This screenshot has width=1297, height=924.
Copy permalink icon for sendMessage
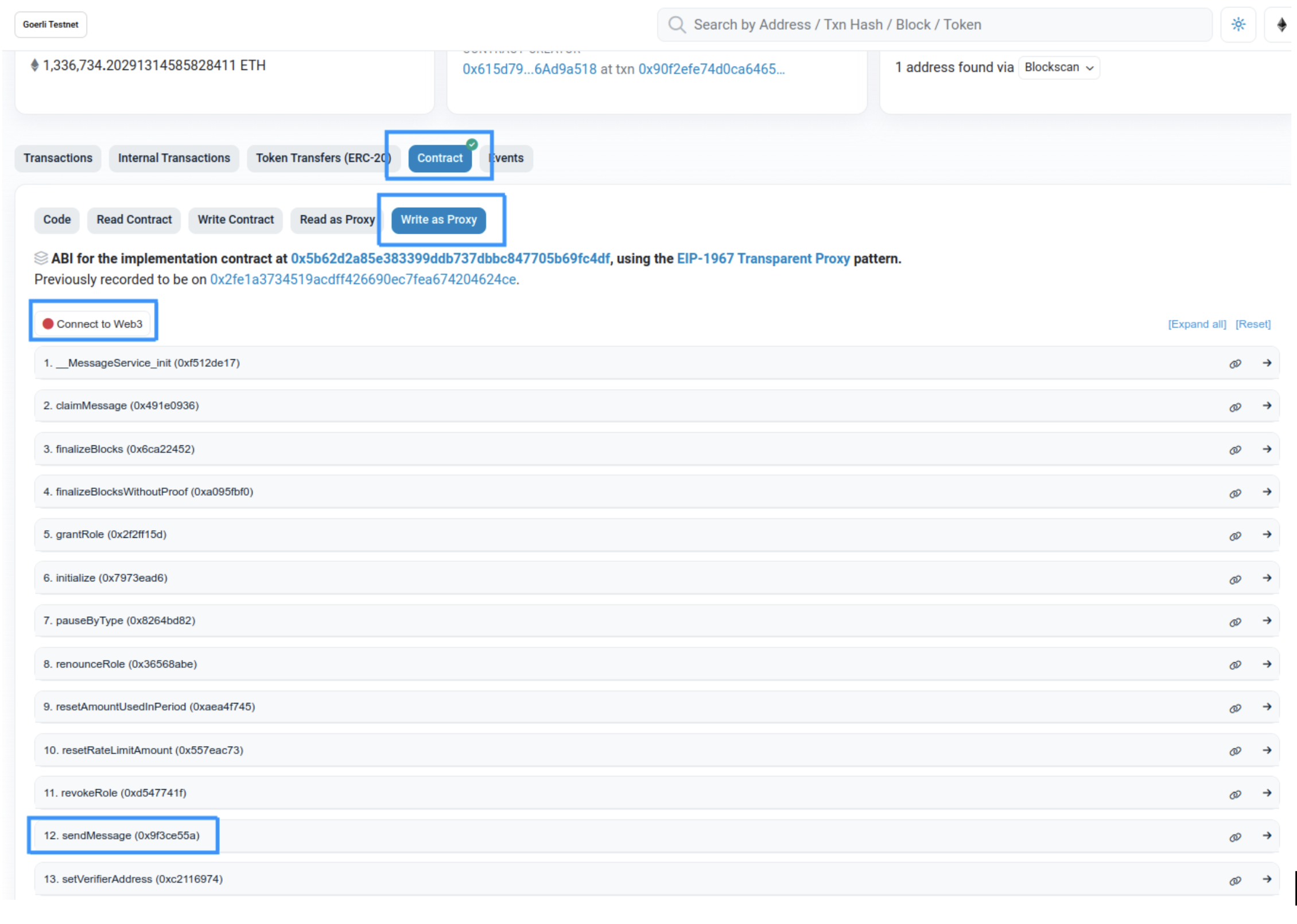[x=1235, y=837]
